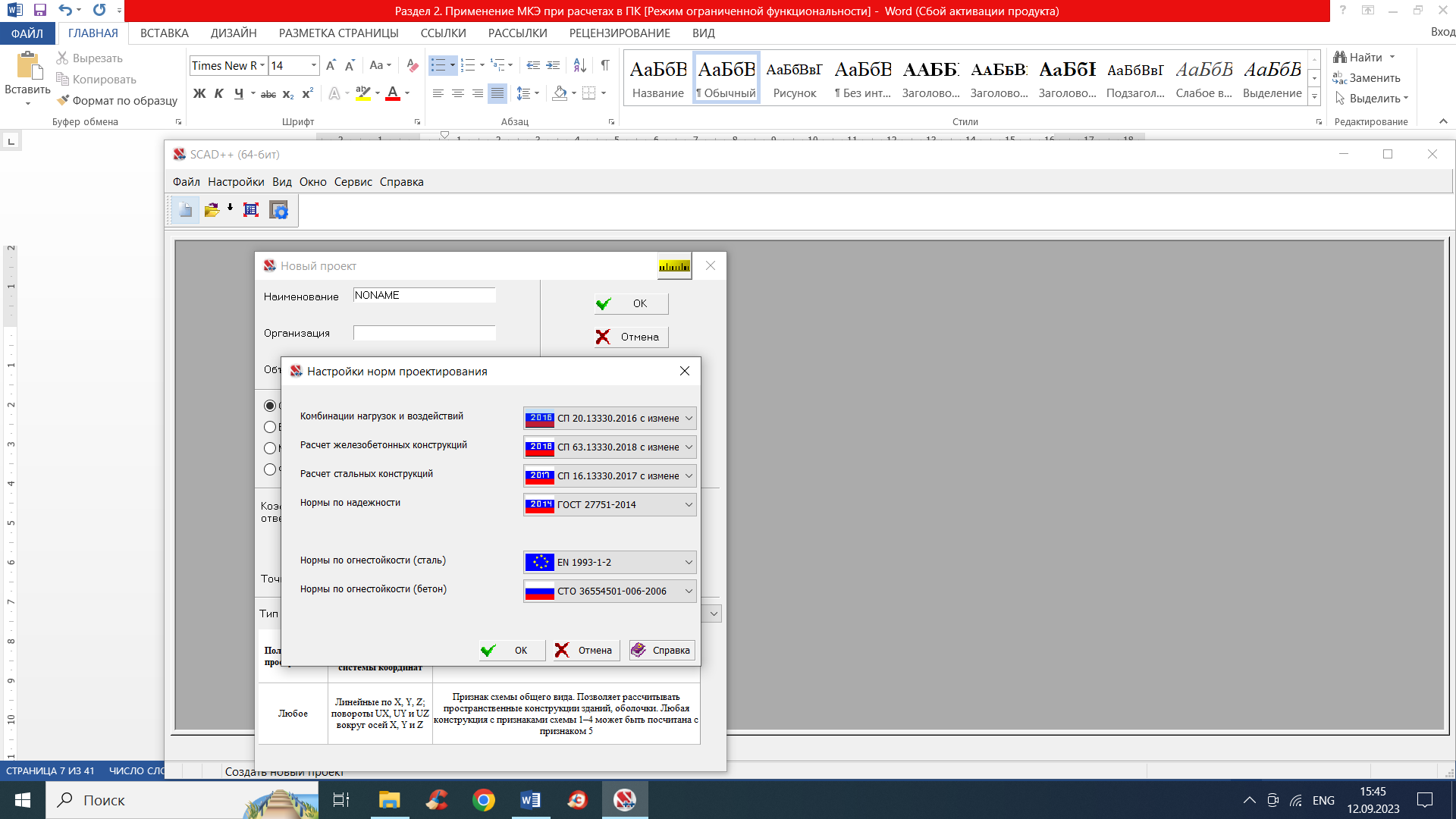Click the paragraph shading paint bucket

pyautogui.click(x=560, y=94)
